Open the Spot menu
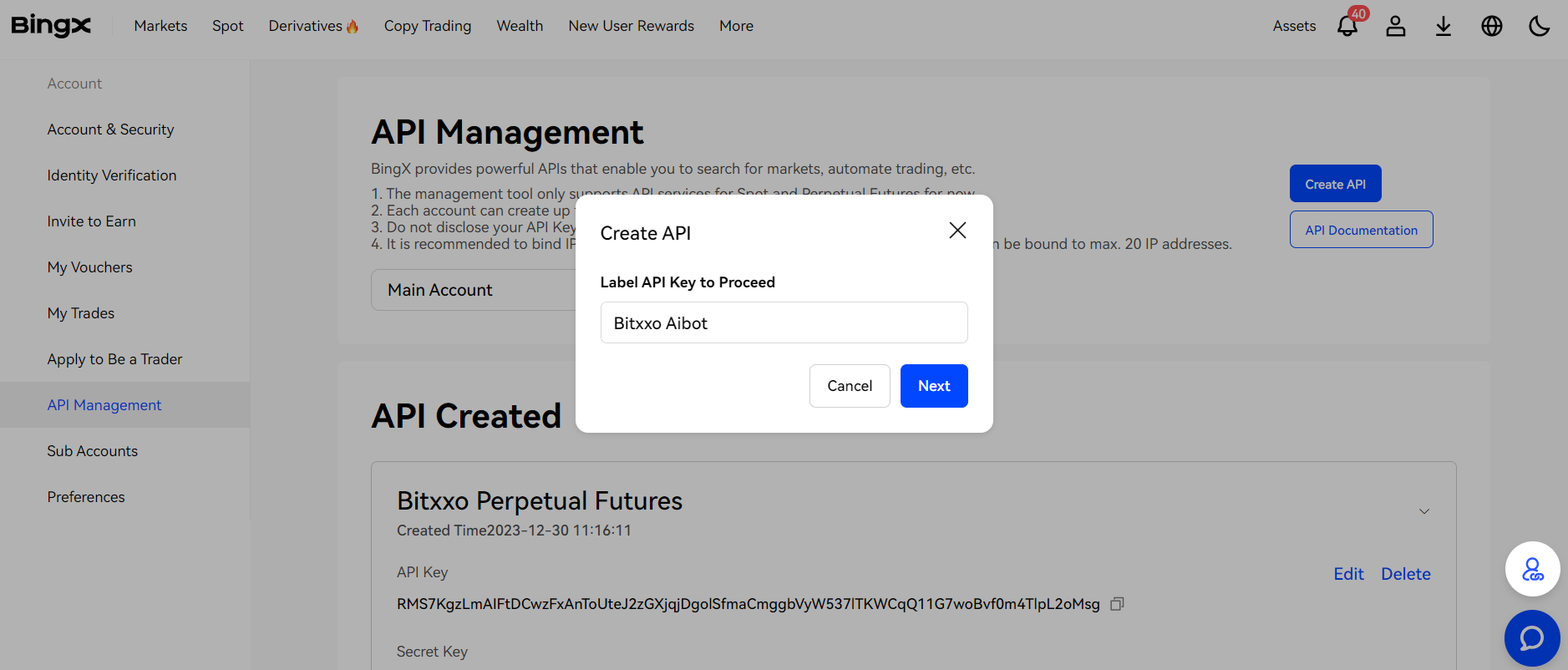The image size is (1568, 670). tap(228, 26)
